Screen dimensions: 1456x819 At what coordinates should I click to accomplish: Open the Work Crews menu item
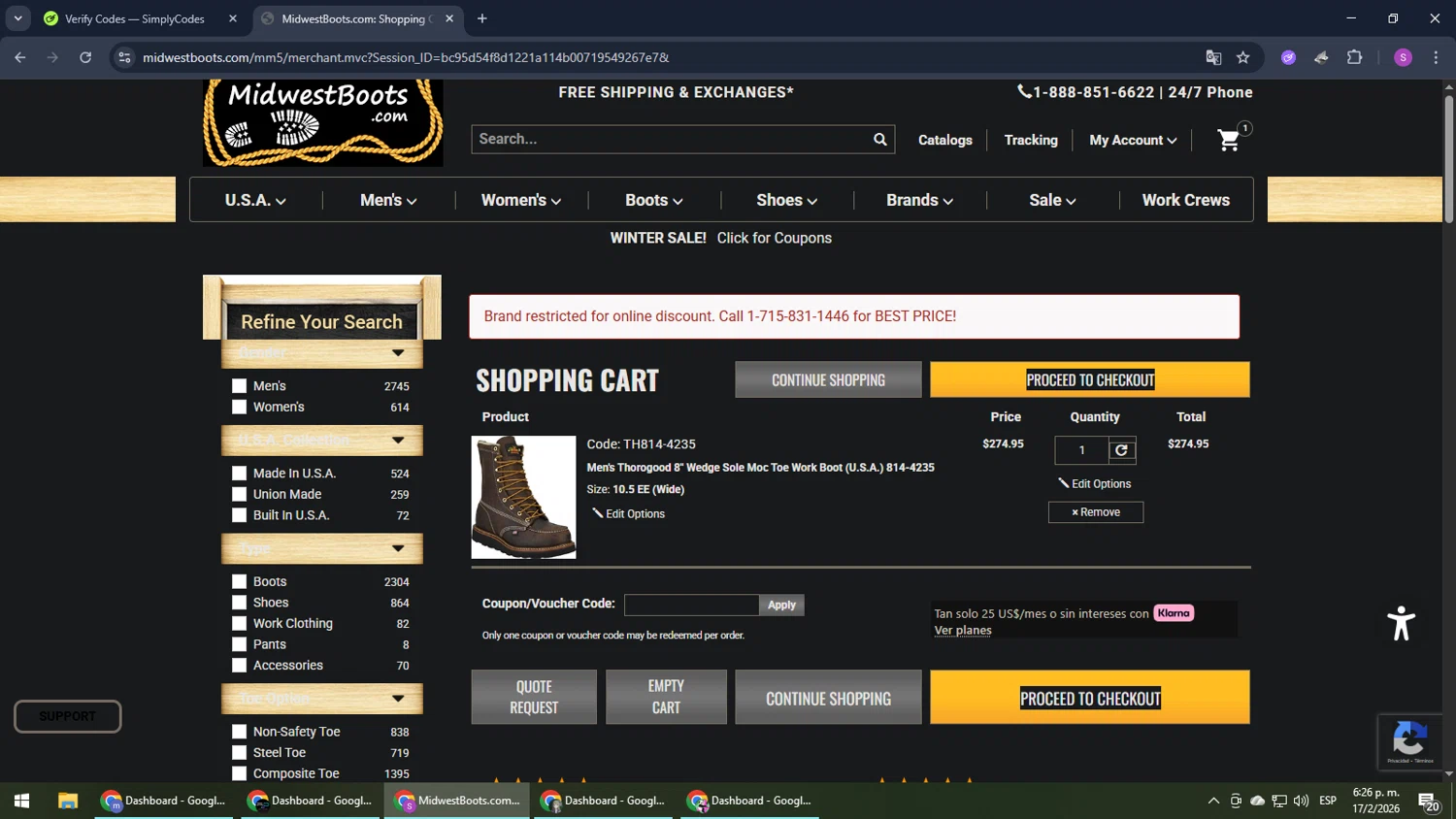[1185, 200]
